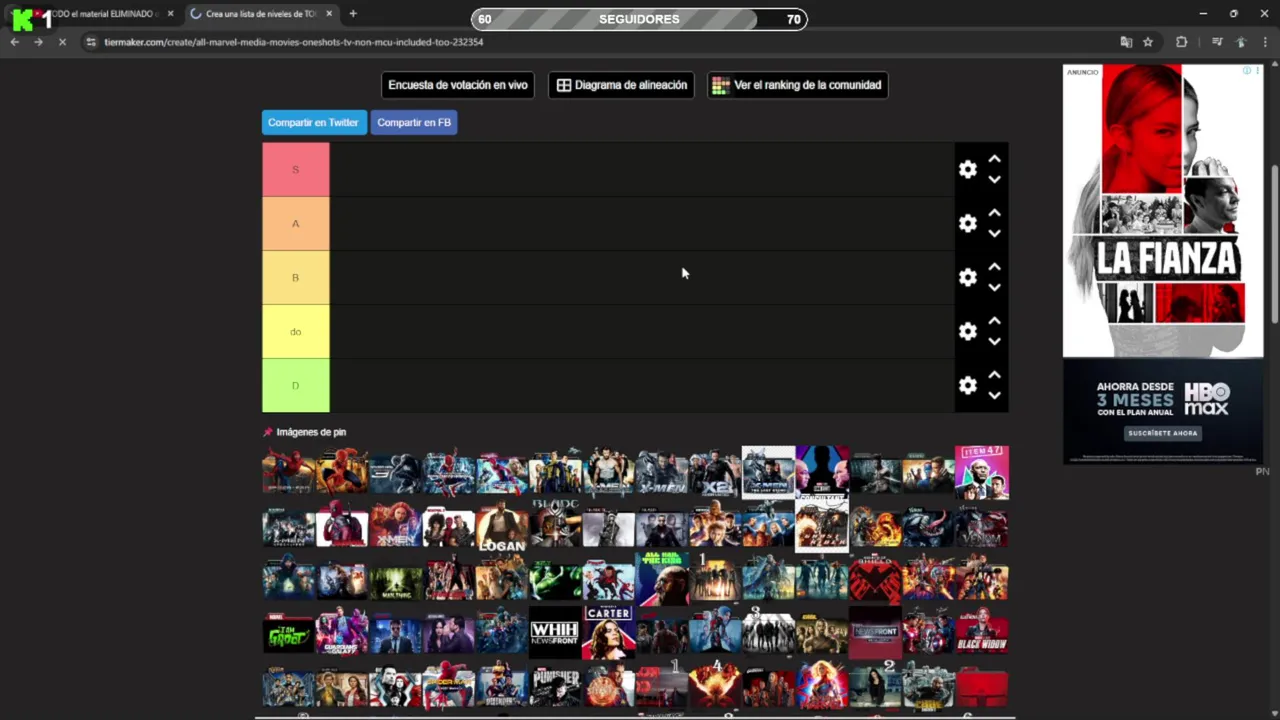Viewport: 1280px width, 720px height.
Task: Move tier D row down
Action: pyautogui.click(x=994, y=396)
